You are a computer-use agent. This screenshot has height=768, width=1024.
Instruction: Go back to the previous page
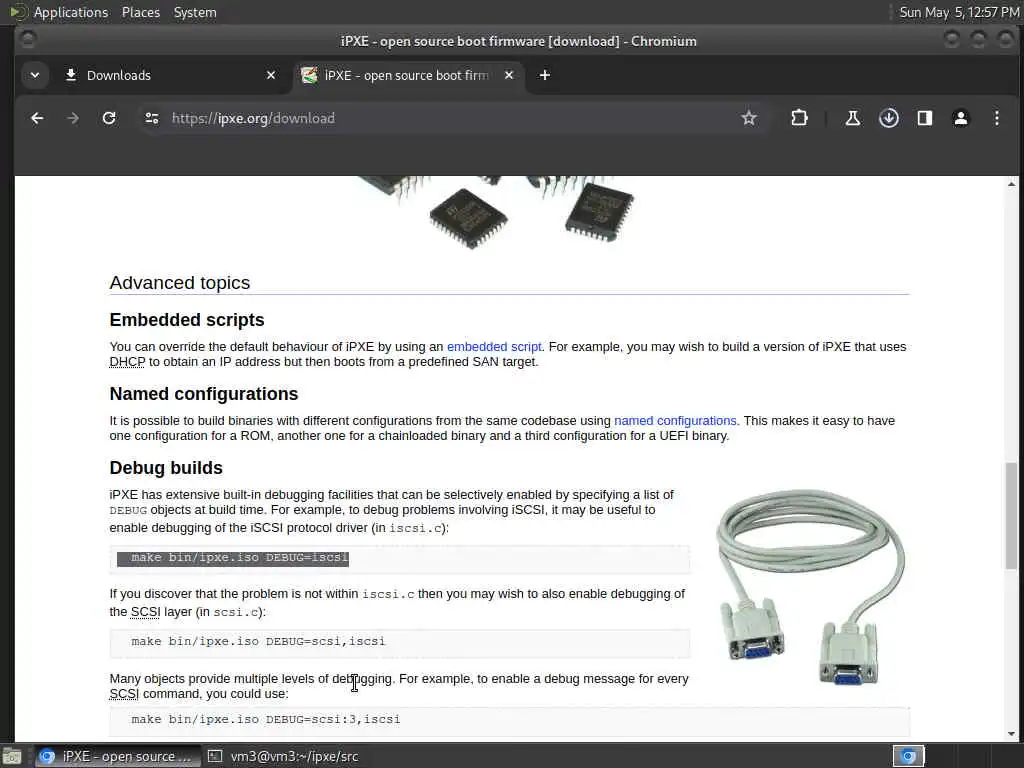coord(37,118)
